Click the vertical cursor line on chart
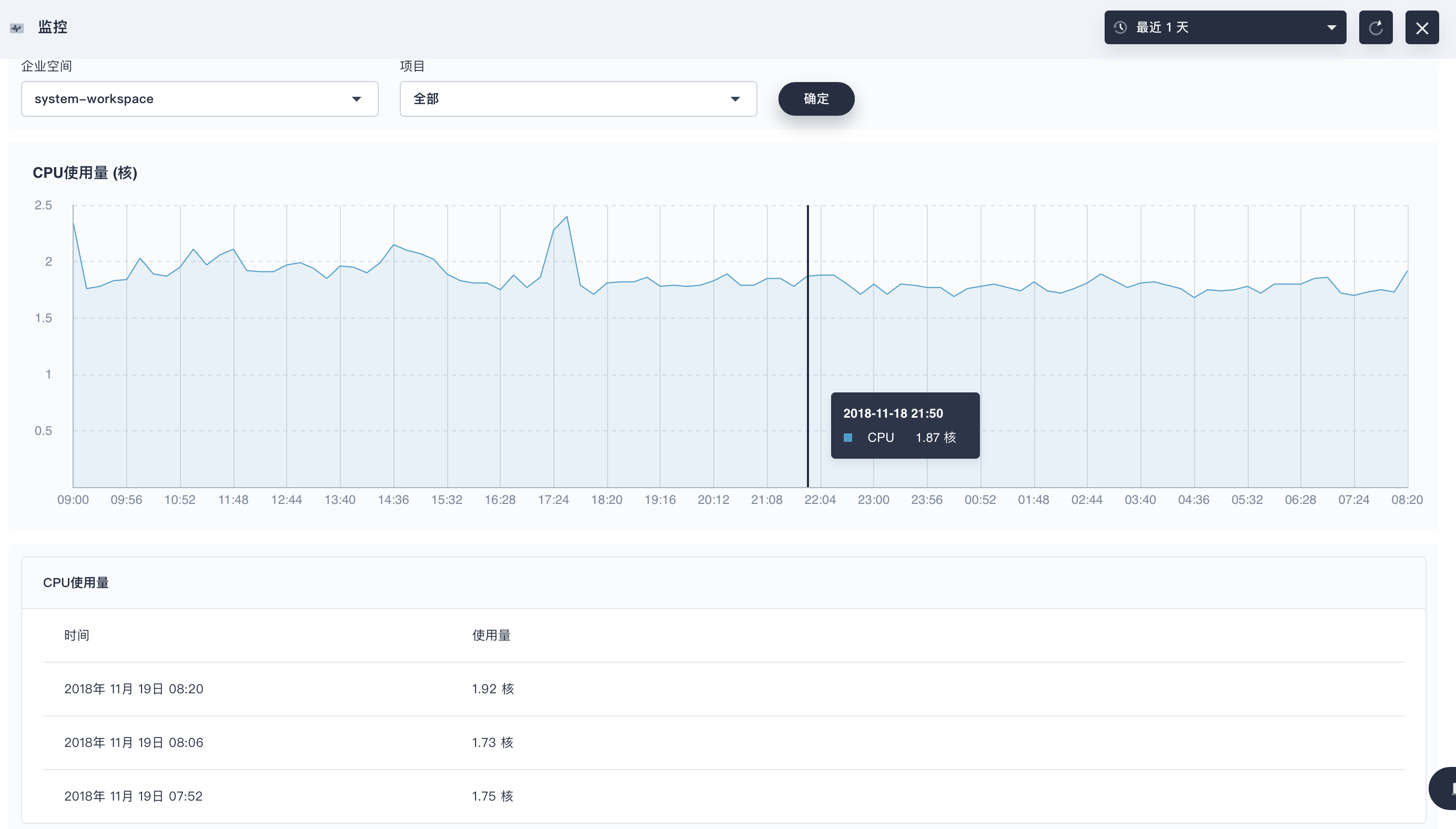 tap(807, 346)
